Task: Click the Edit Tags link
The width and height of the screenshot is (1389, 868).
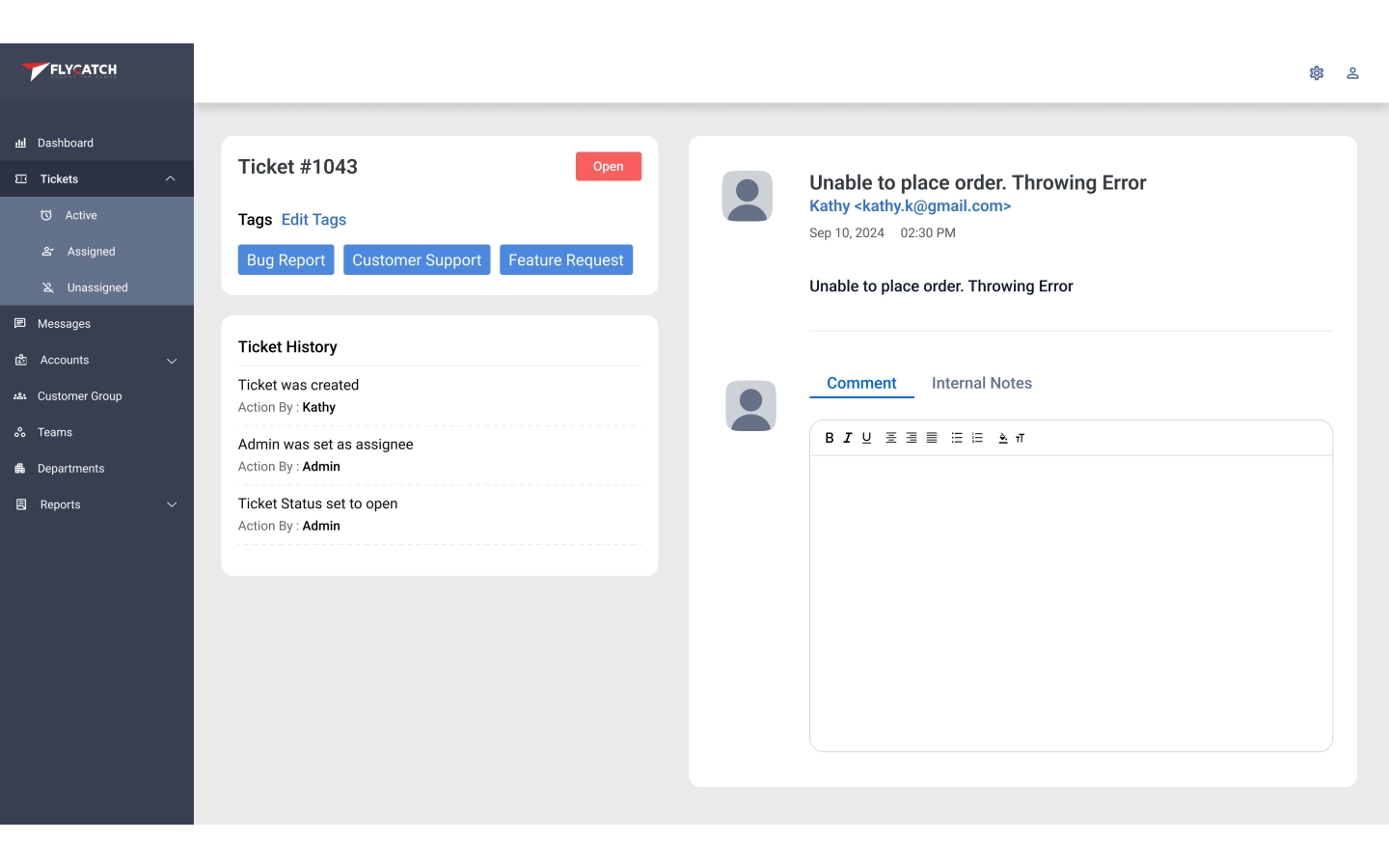Action: coord(313,220)
